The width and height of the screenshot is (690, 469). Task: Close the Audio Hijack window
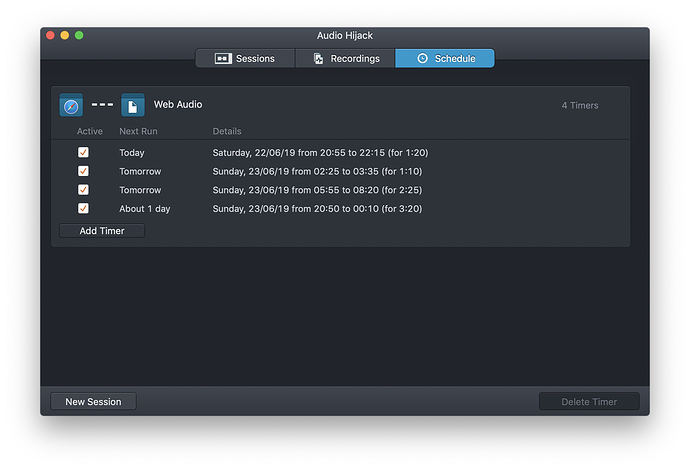[50, 35]
